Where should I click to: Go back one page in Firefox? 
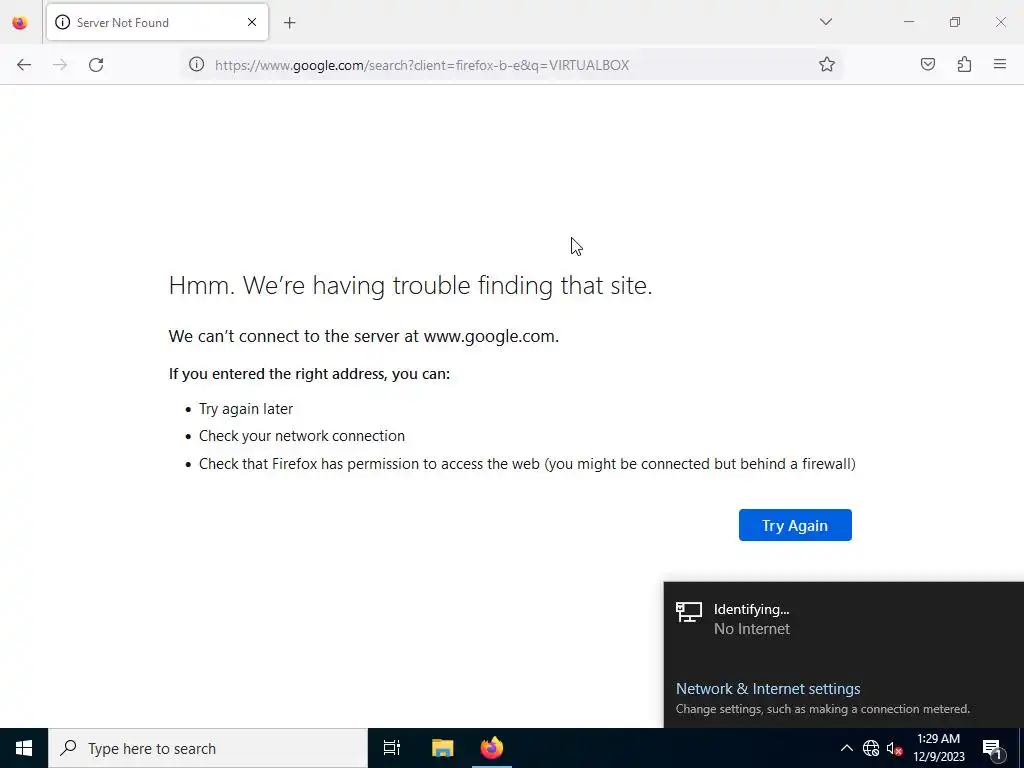[24, 65]
